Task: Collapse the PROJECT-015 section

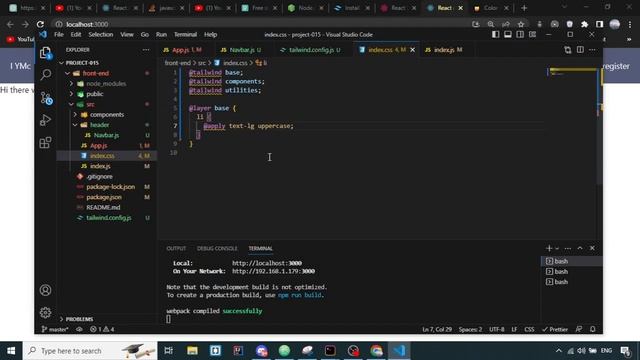Action: click(82, 63)
